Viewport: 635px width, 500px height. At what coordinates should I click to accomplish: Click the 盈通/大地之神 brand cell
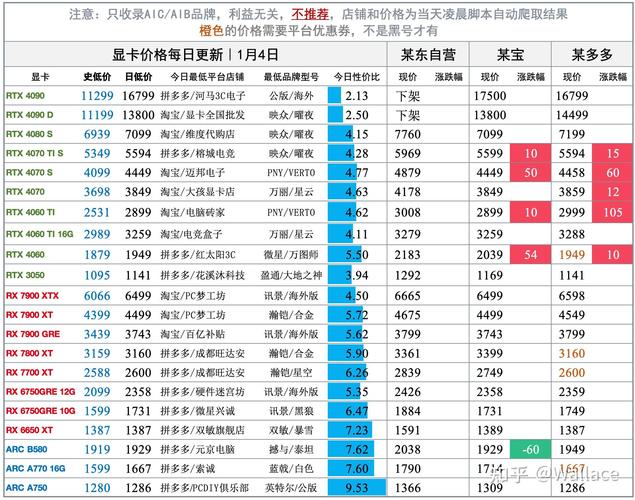[291, 275]
